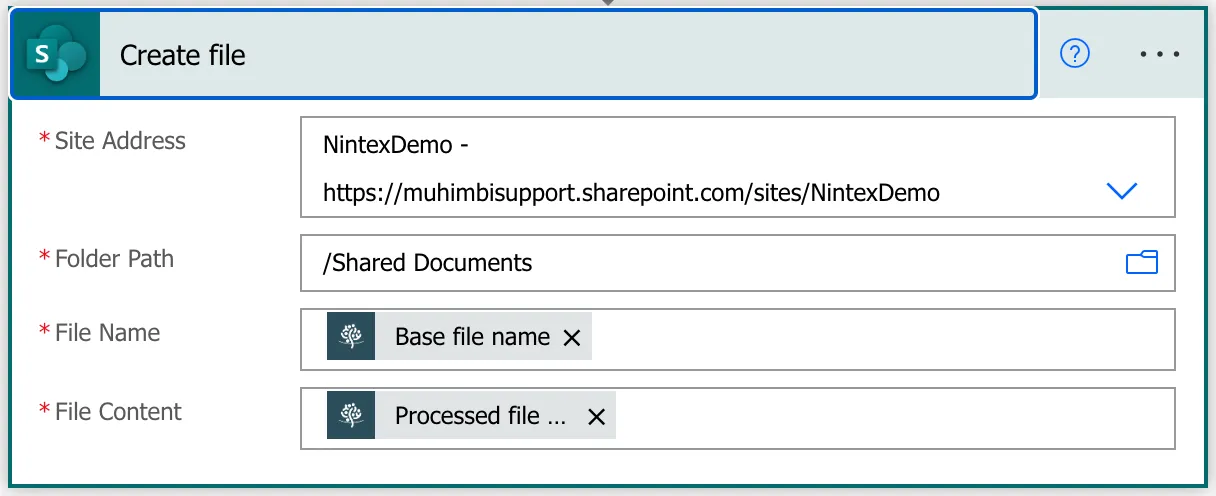Click the File Content label

[x=118, y=412]
